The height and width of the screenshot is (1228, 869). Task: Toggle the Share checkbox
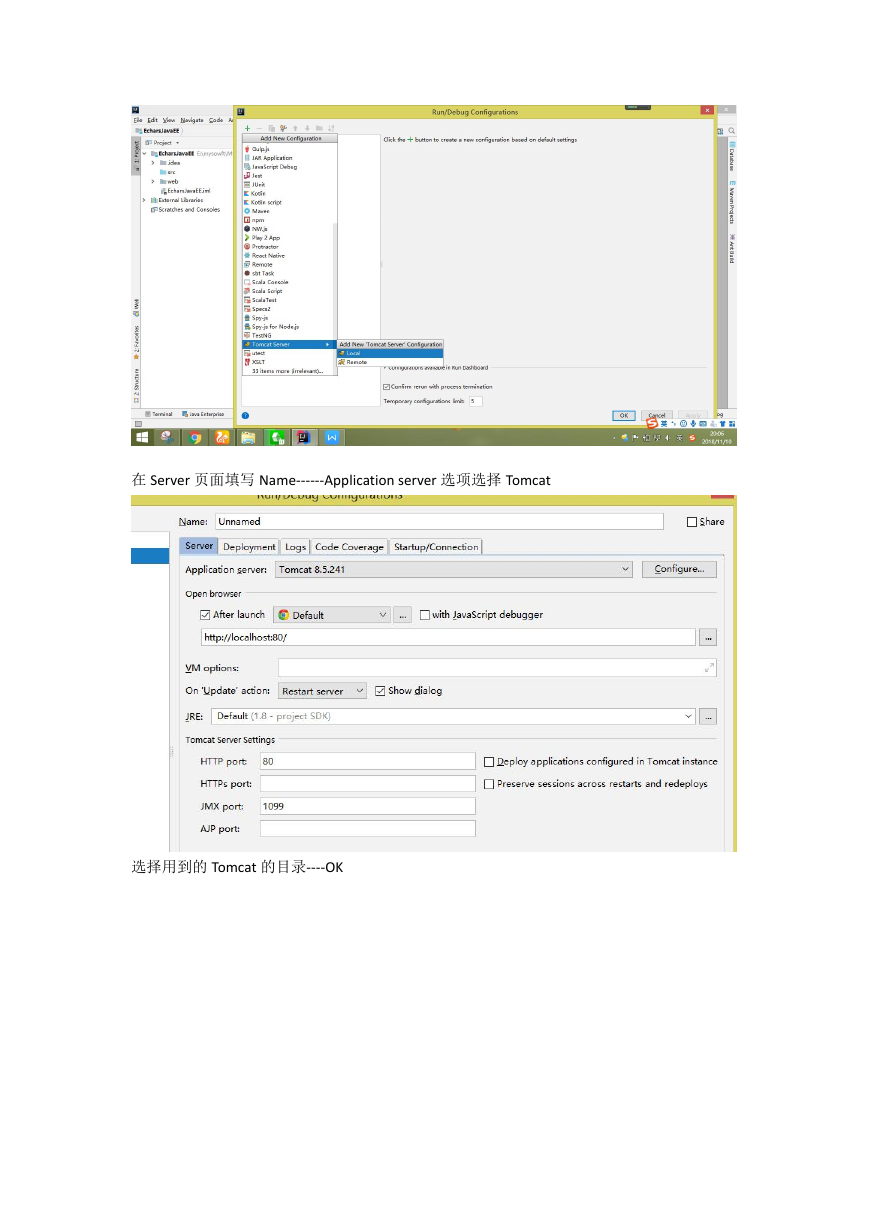coord(692,522)
